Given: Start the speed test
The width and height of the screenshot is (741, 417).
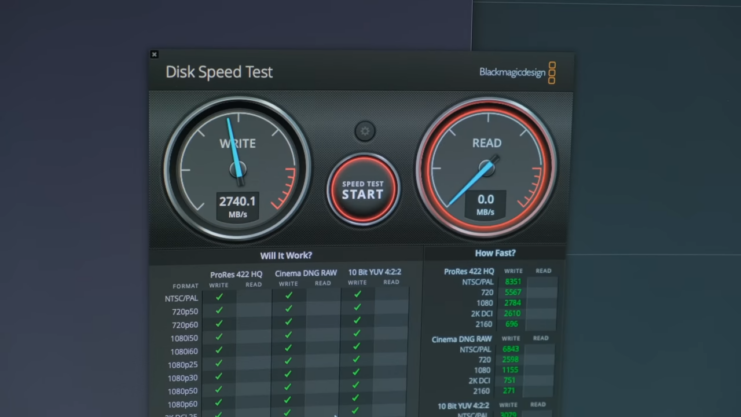Looking at the screenshot, I should point(363,189).
